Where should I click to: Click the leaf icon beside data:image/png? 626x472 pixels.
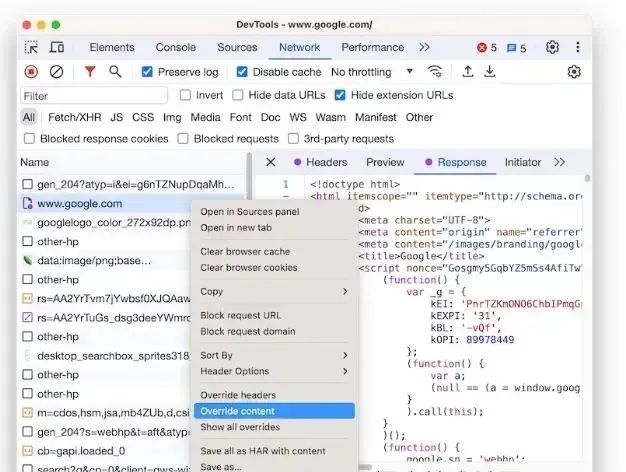click(x=28, y=261)
